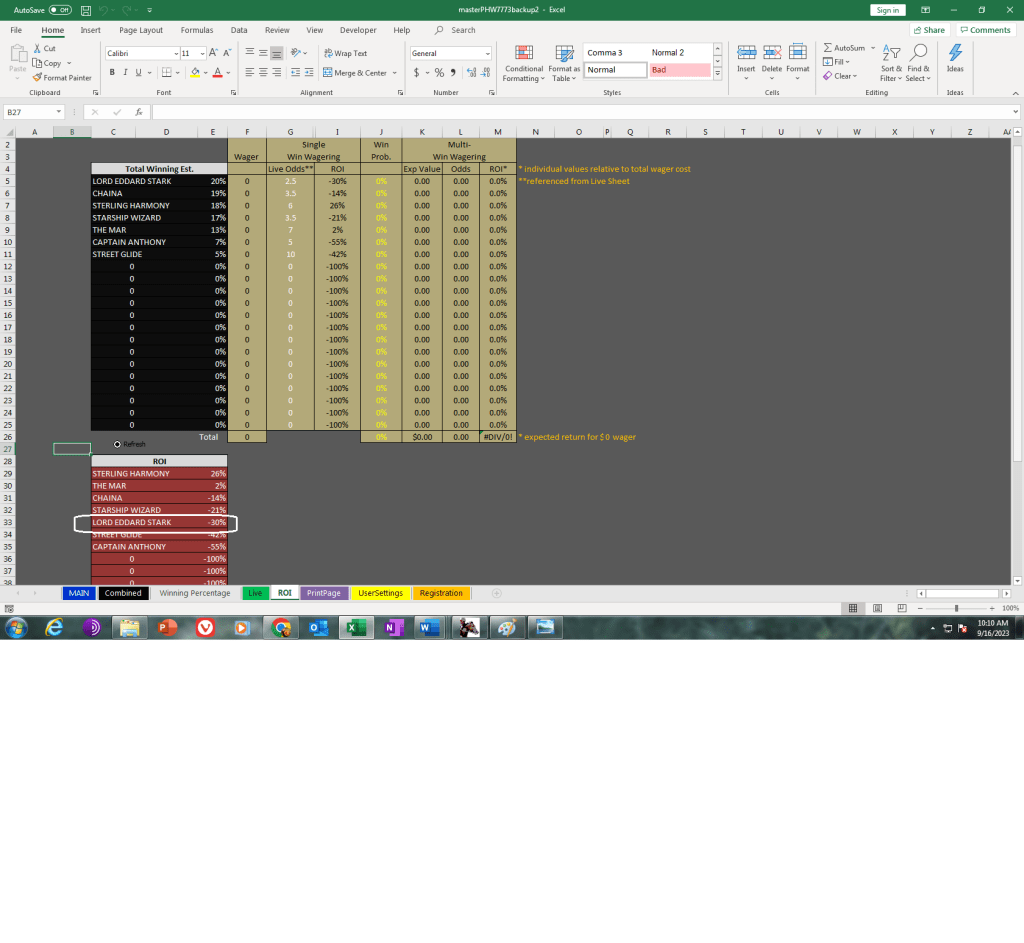
Task: Click inside the formula bar
Action: pyautogui.click(x=580, y=112)
